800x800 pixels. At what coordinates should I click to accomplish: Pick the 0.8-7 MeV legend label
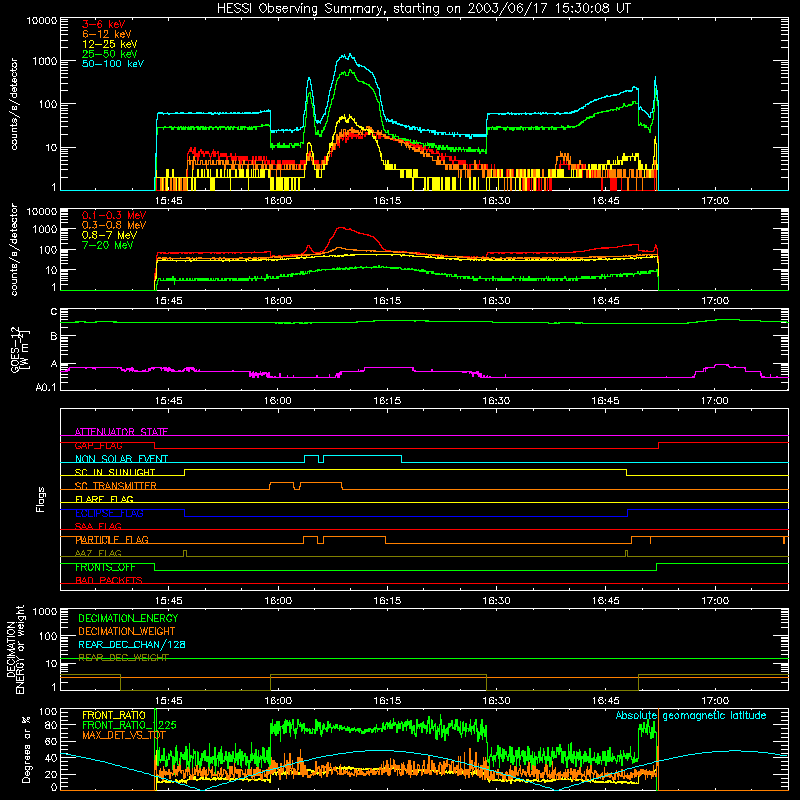coord(109,235)
